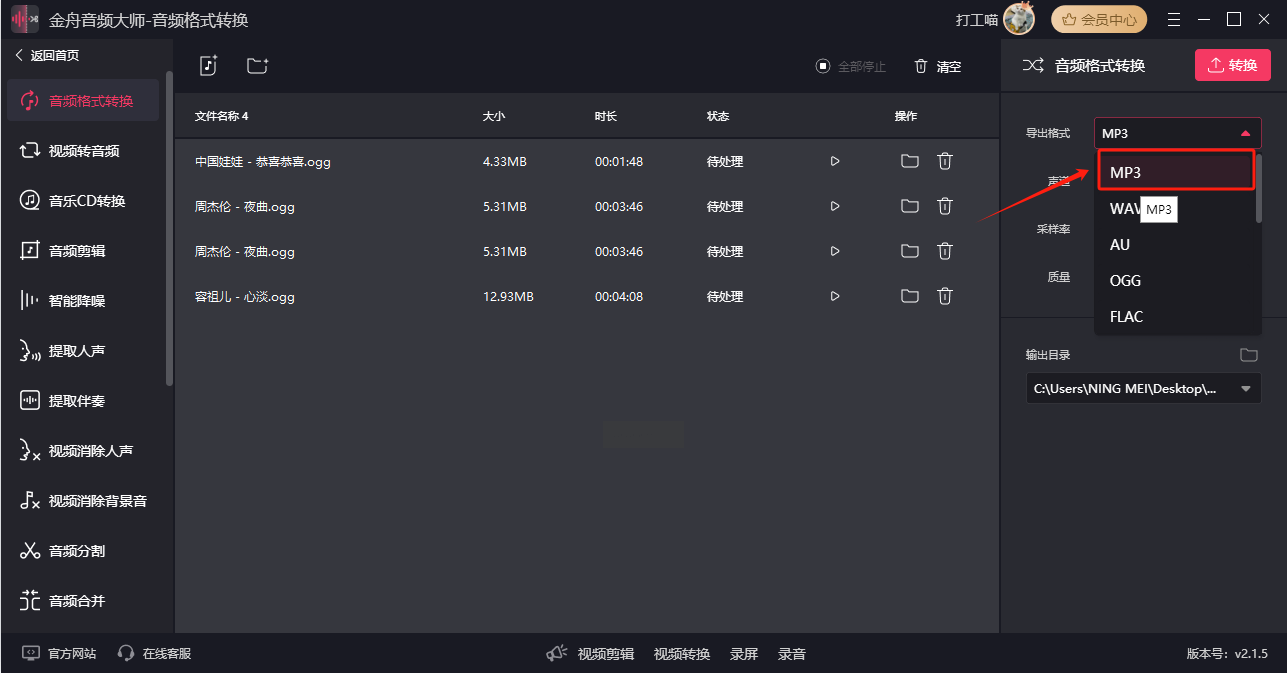
Task: Open 官方网站 official website link
Action: (x=60, y=653)
